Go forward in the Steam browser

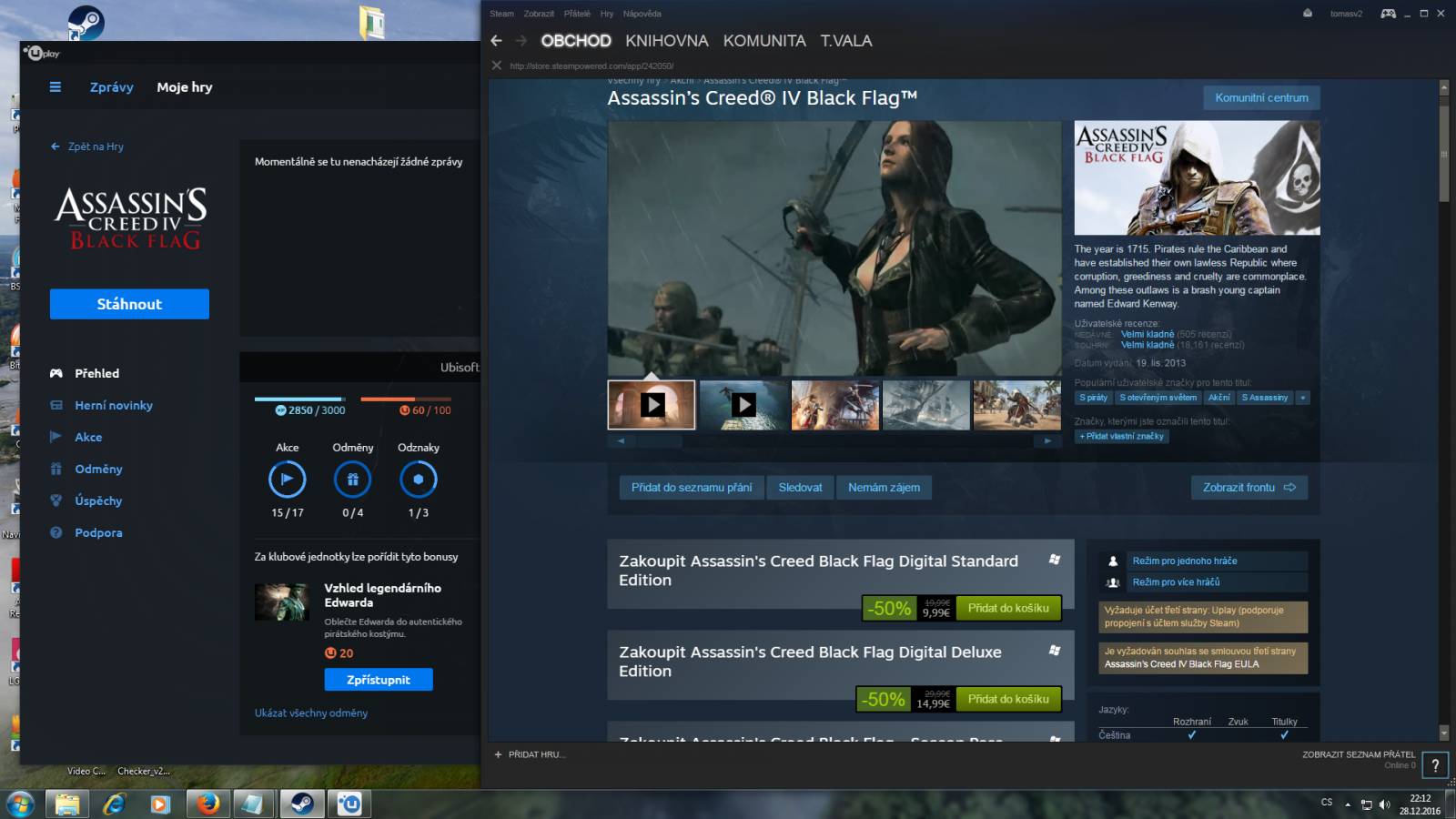(x=521, y=41)
